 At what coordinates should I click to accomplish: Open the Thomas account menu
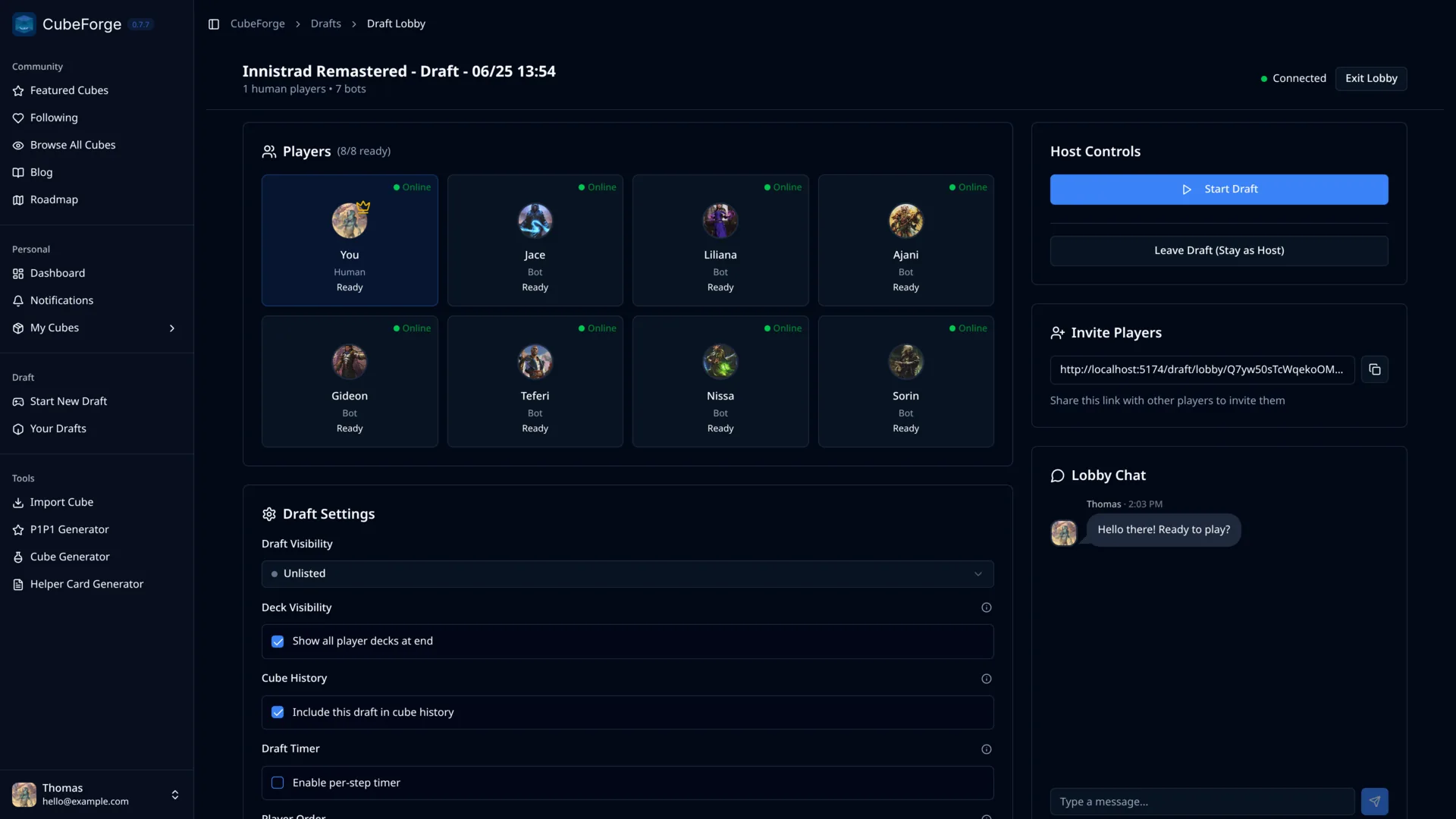coord(96,795)
